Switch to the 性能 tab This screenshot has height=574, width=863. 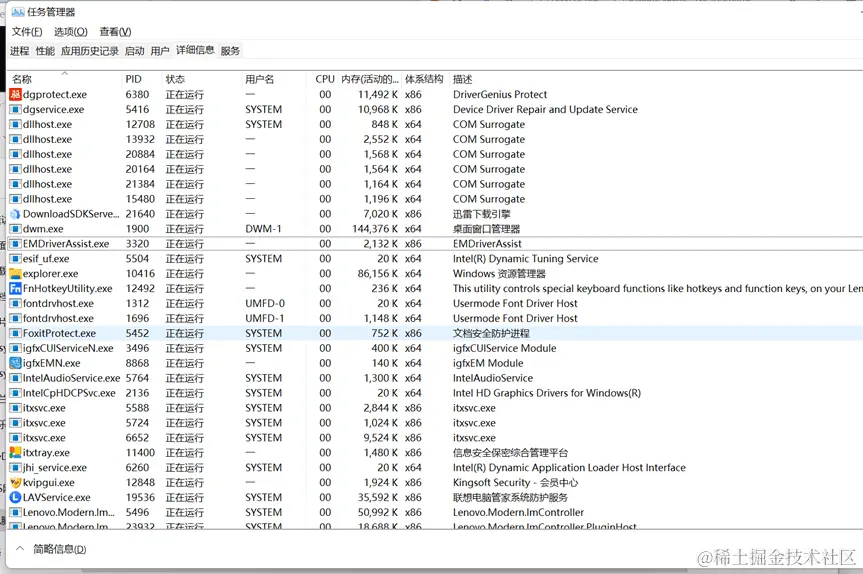coord(45,51)
